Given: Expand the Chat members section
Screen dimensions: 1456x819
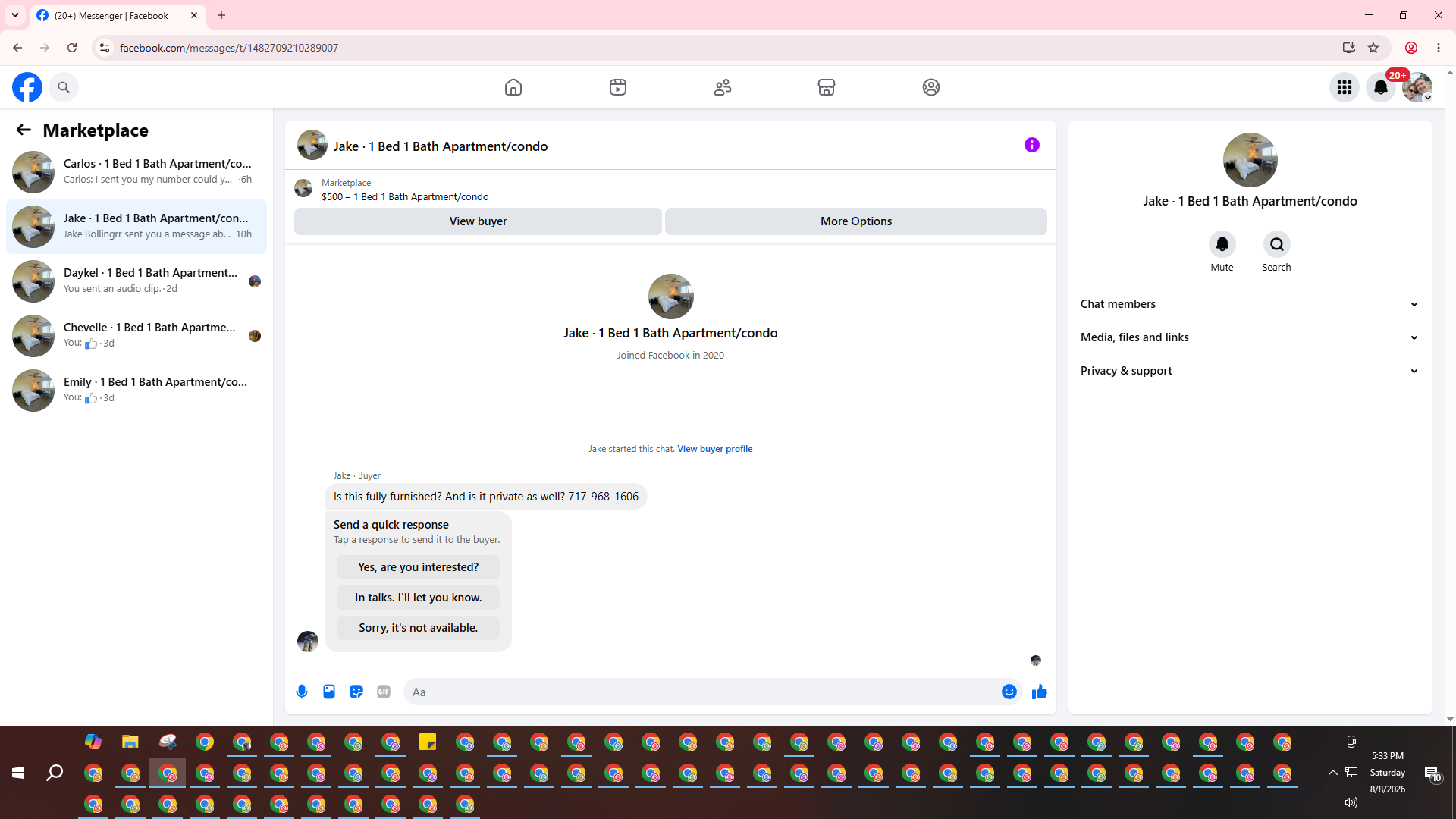Looking at the screenshot, I should (1250, 304).
